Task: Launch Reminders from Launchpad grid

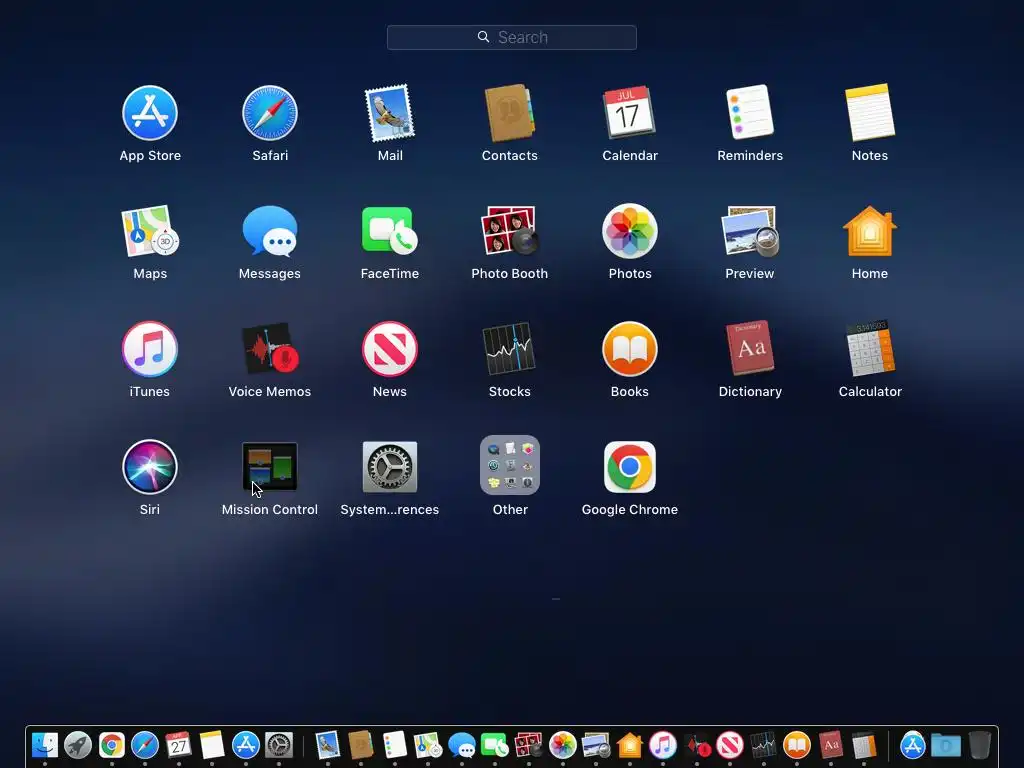Action: (750, 112)
